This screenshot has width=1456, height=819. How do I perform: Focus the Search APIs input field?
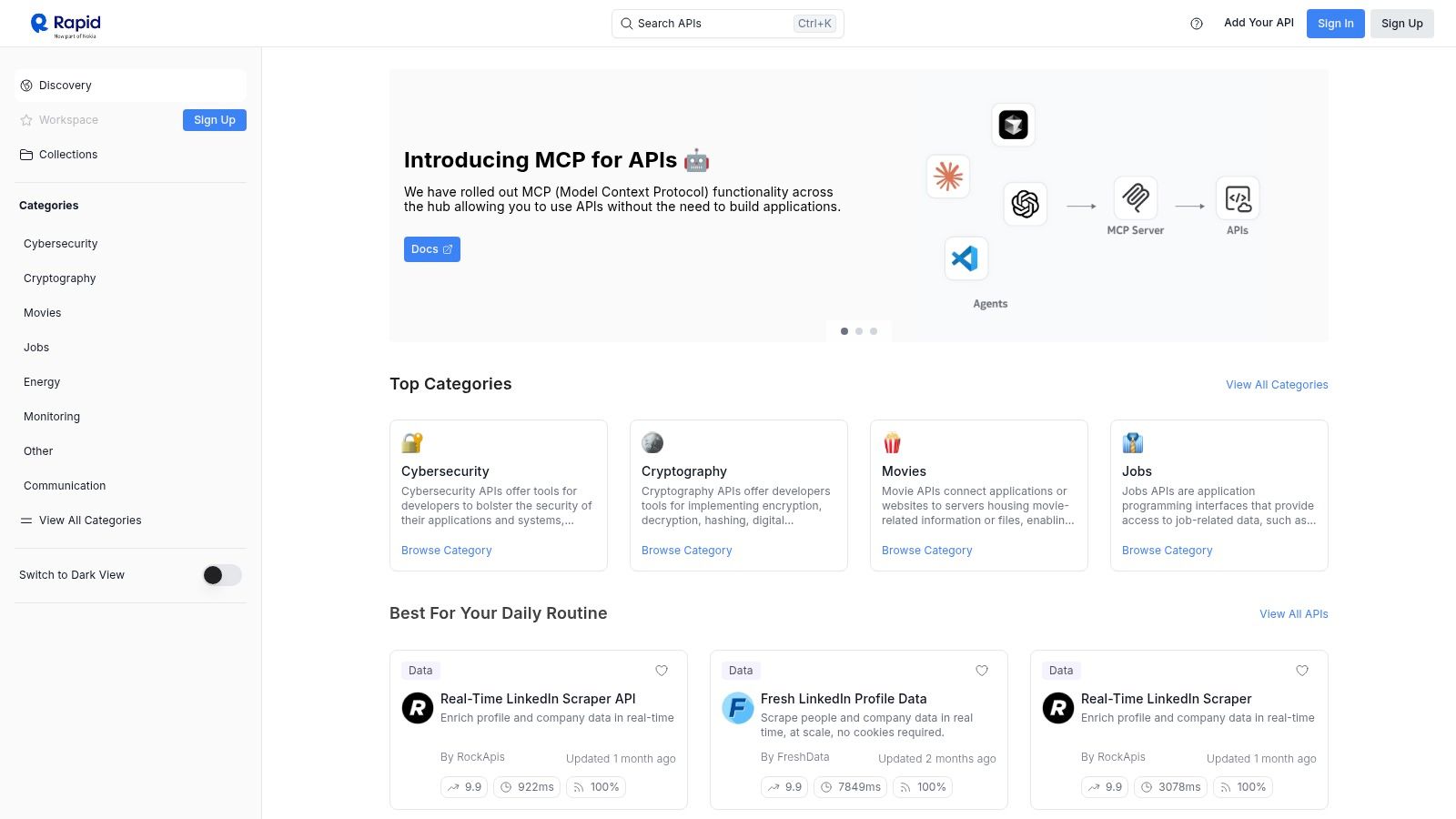[728, 24]
